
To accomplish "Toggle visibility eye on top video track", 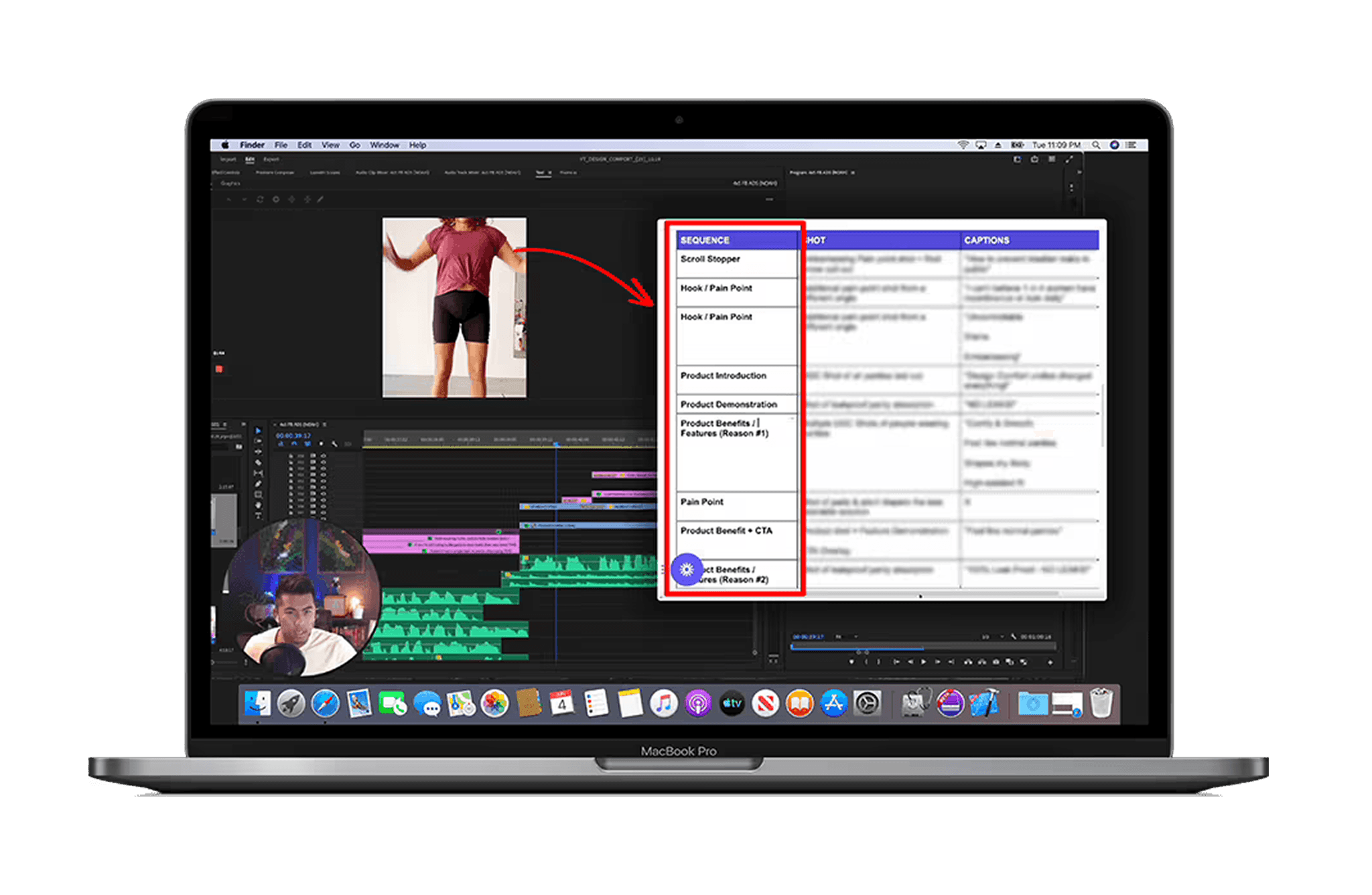I will 323,456.
